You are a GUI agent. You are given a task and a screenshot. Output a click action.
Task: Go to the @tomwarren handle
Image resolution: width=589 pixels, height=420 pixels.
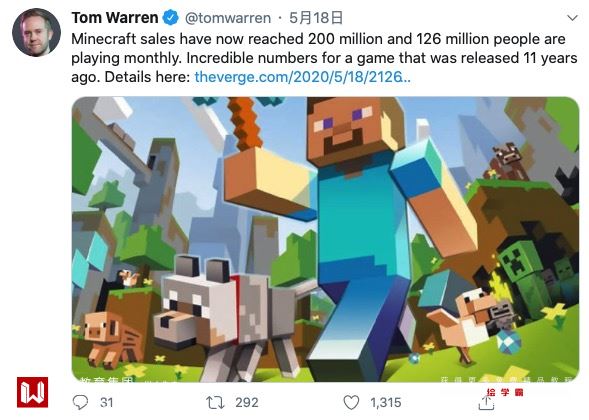tap(228, 18)
